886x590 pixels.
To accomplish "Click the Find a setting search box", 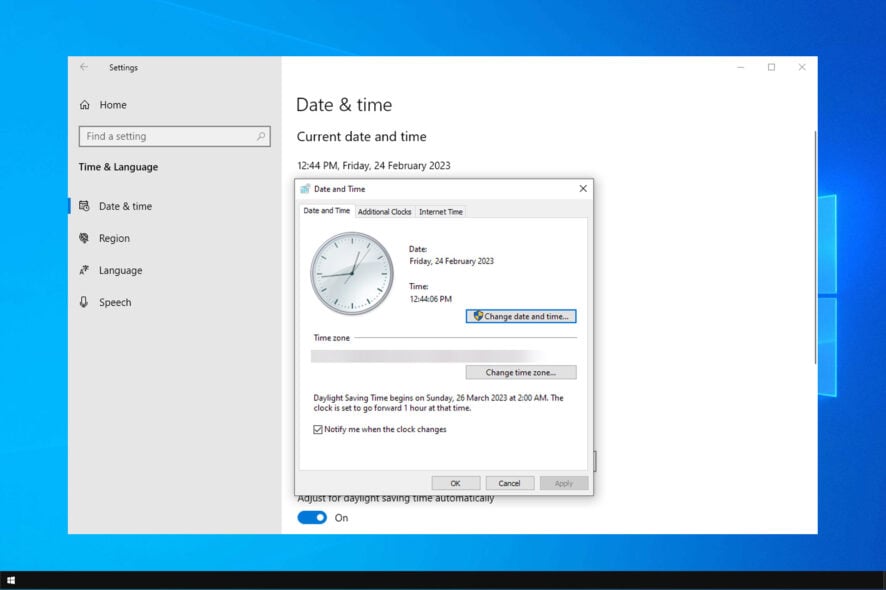I will (x=175, y=136).
